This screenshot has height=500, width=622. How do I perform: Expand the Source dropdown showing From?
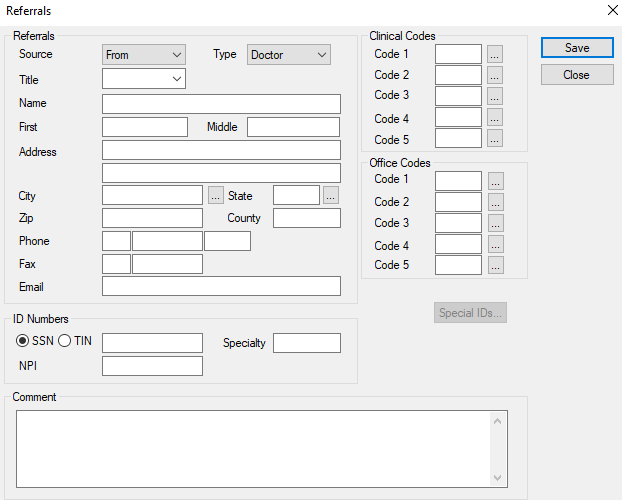coord(144,55)
